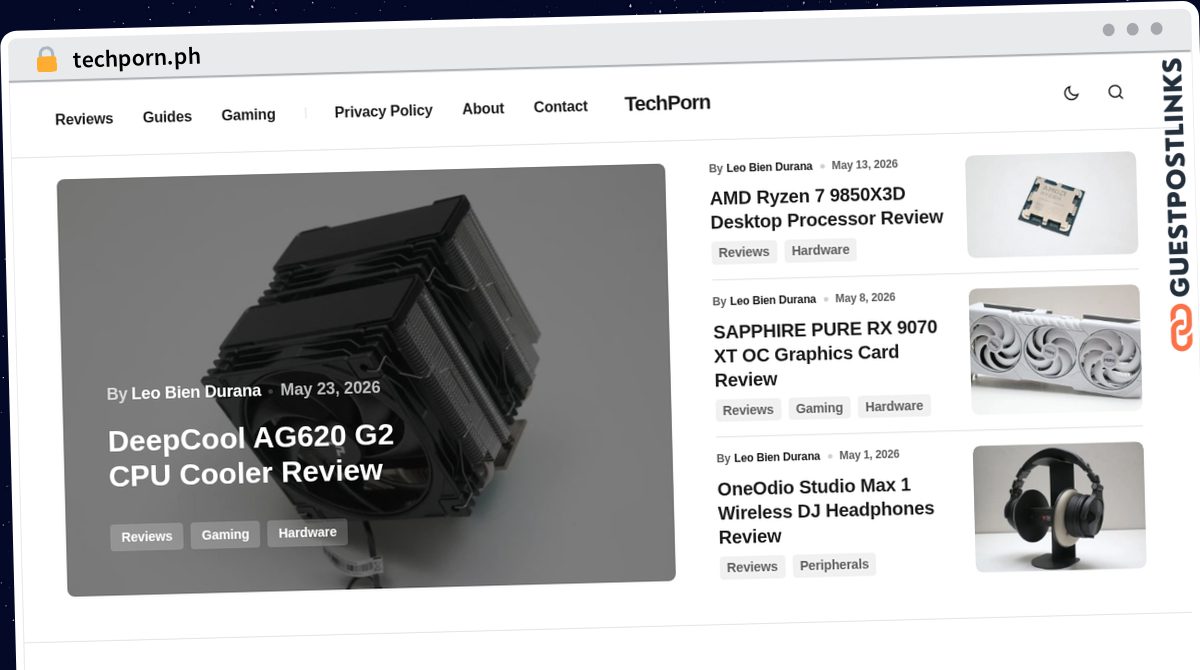
Task: Open the Privacy Policy page
Action: pyautogui.click(x=383, y=111)
